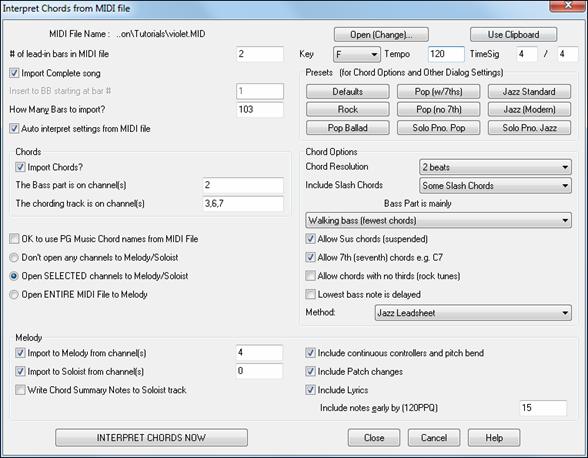Select Open ENTIRE MIDI File to Melody

(14, 294)
